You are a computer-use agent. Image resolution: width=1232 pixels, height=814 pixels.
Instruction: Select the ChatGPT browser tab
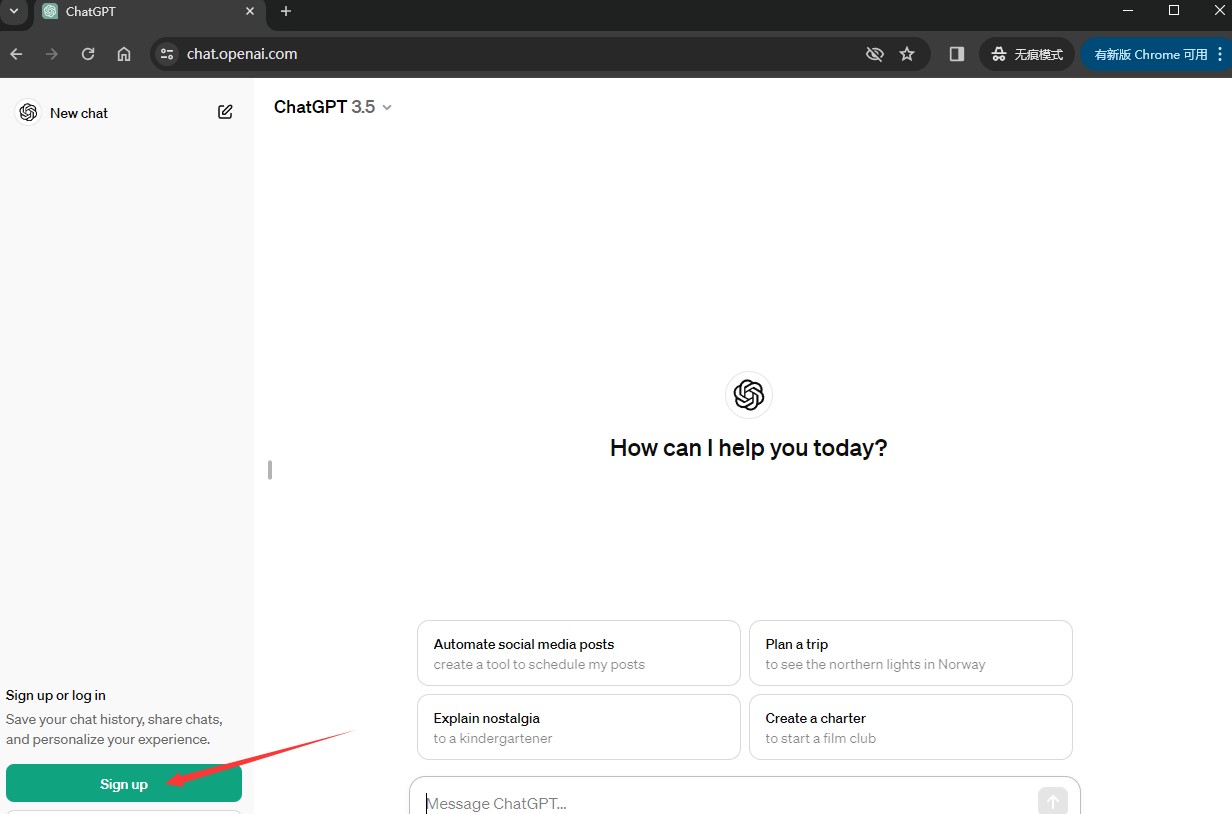click(x=150, y=12)
